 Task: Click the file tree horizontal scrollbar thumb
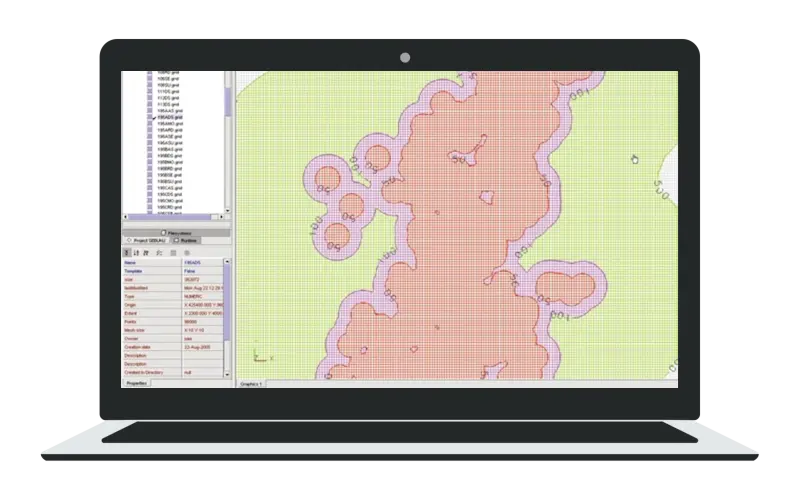170,217
